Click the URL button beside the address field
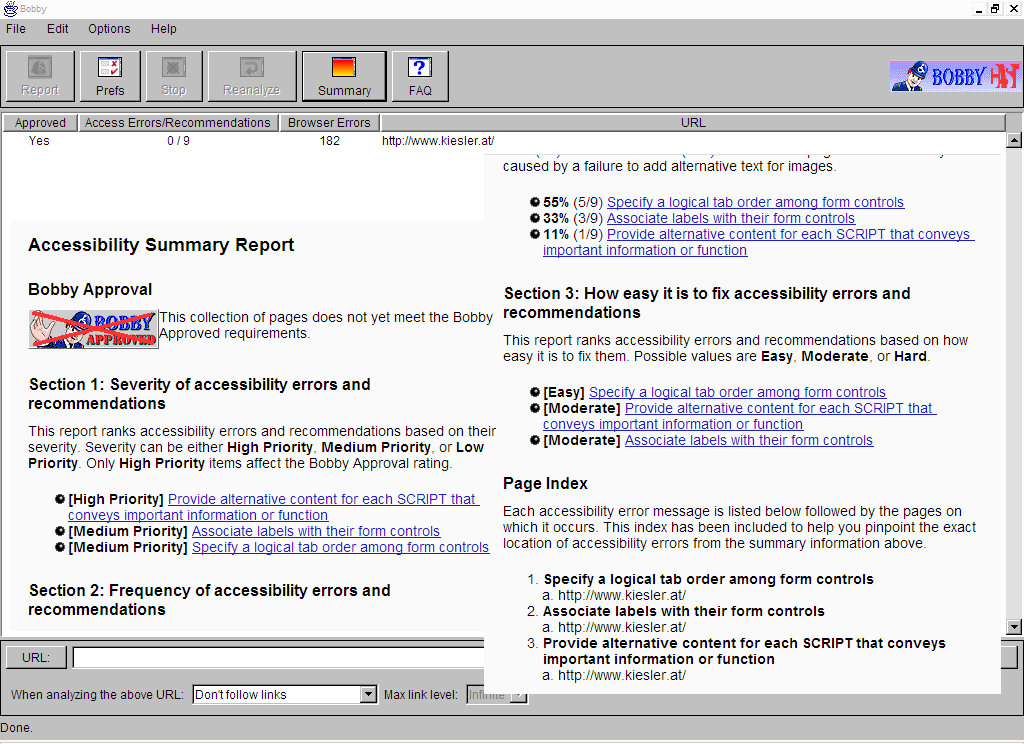 pos(36,658)
